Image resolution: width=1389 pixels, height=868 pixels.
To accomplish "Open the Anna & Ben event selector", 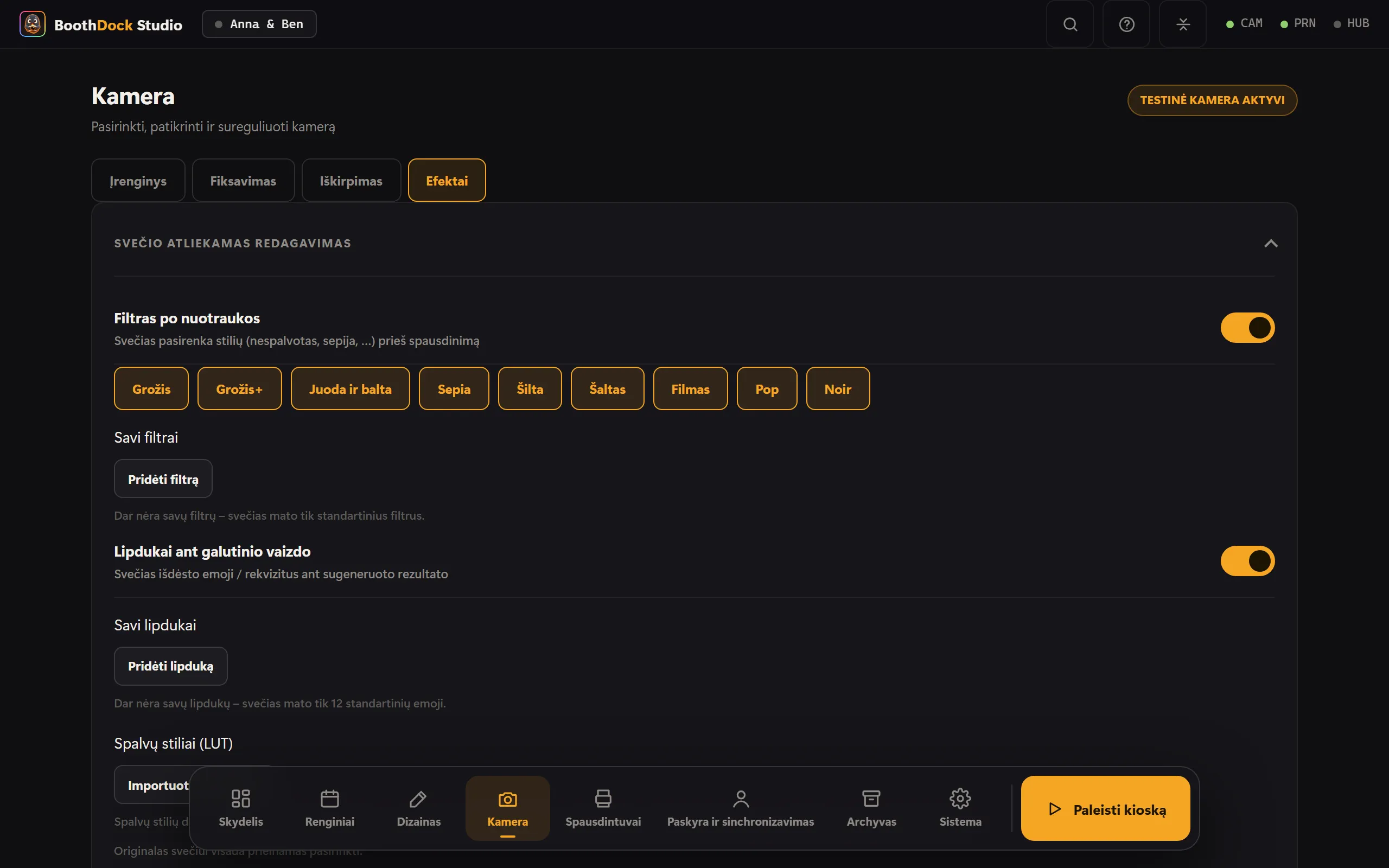I will 259,24.
